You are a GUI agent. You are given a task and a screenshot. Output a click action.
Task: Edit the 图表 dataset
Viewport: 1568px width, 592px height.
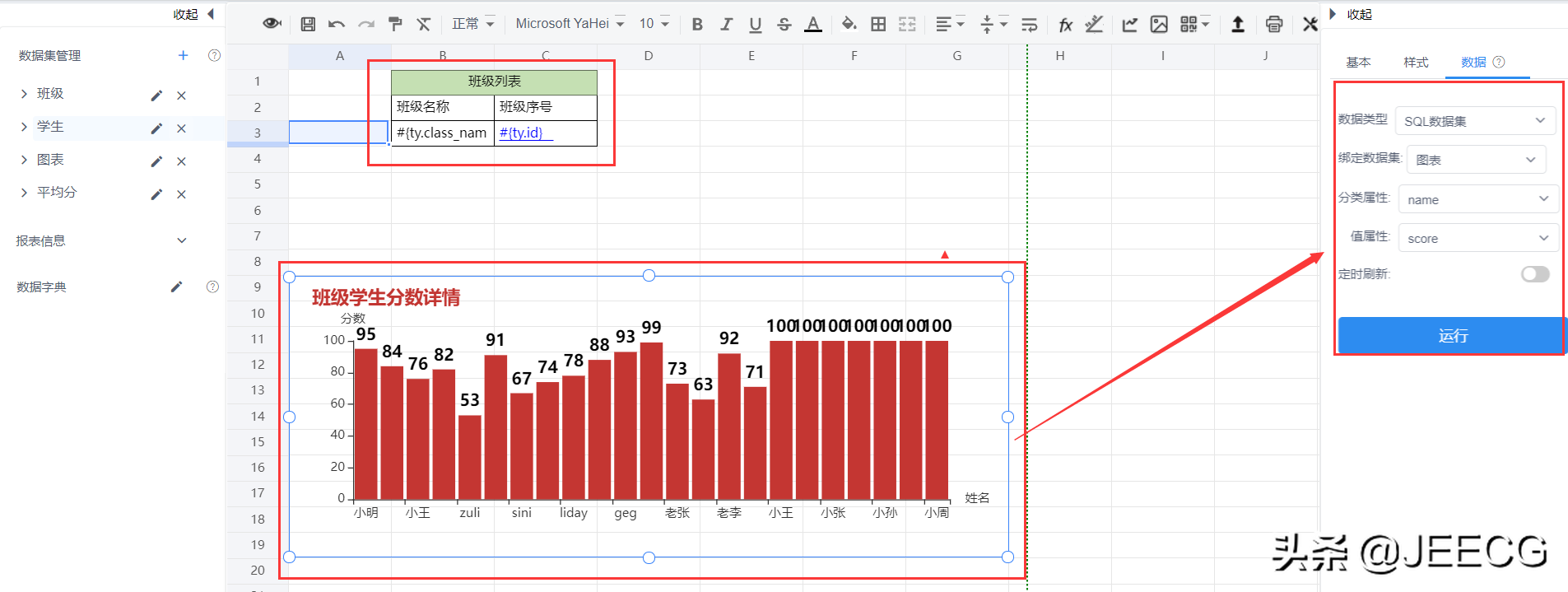(x=156, y=161)
